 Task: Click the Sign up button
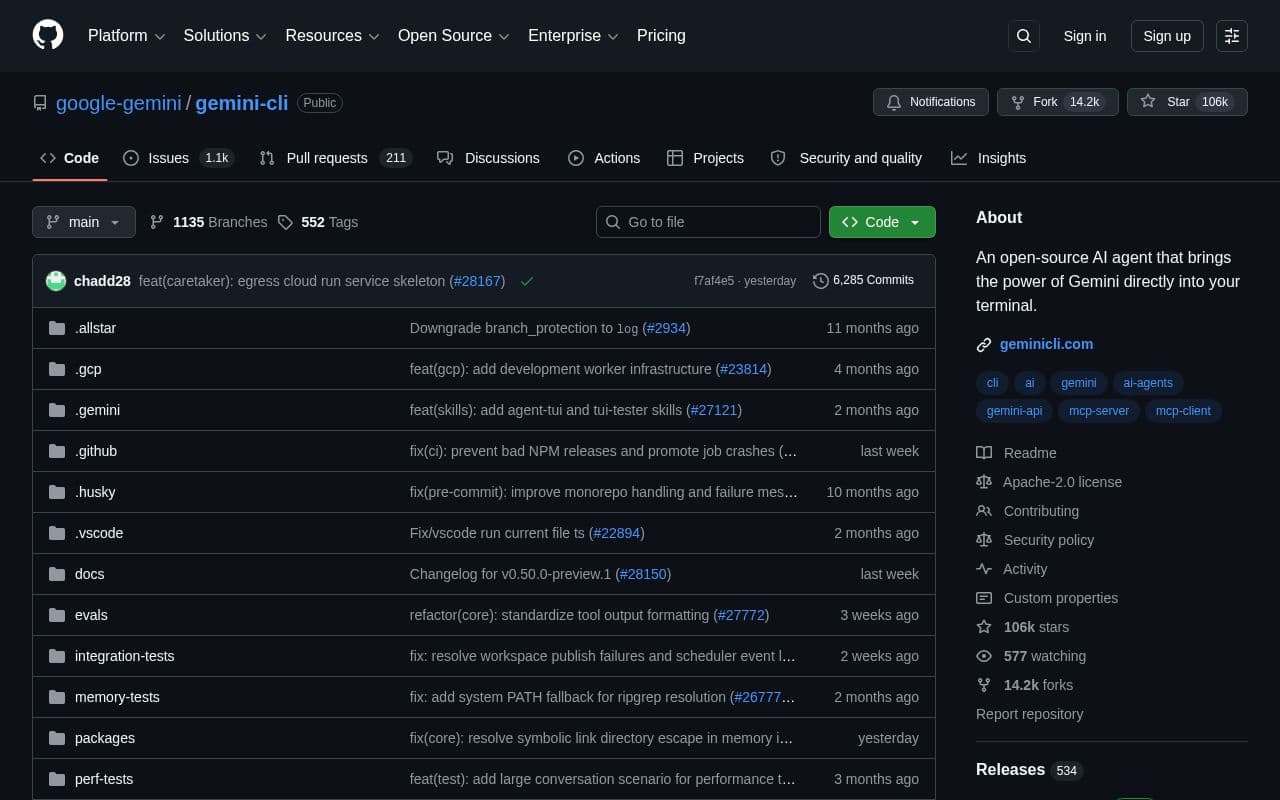click(x=1167, y=36)
